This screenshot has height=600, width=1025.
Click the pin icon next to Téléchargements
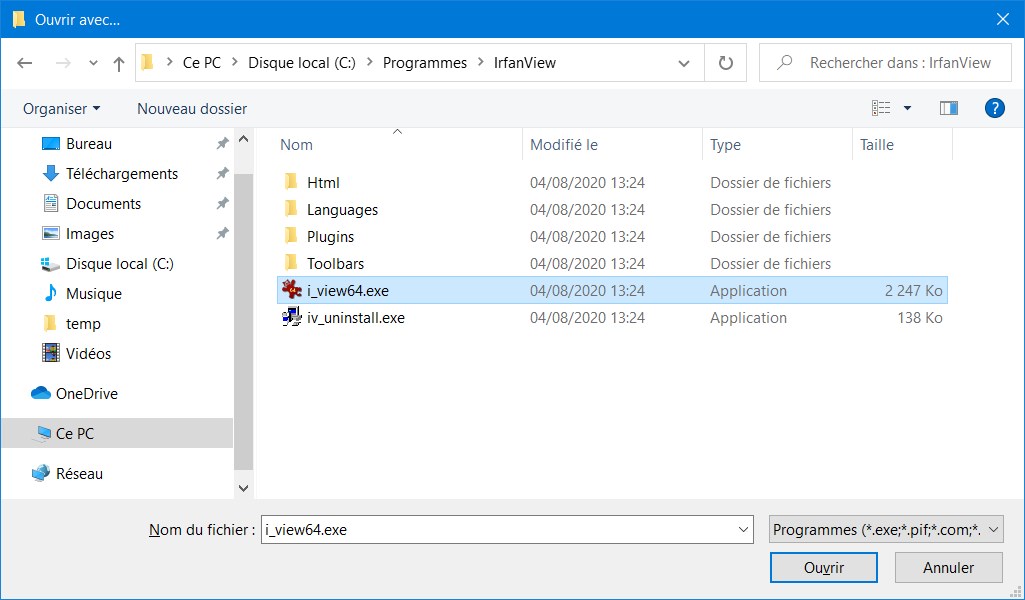point(222,173)
